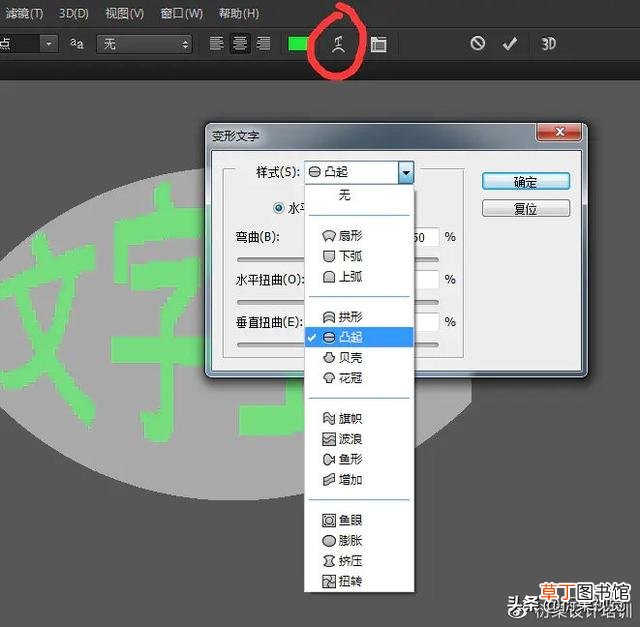The image size is (640, 627).
Task: Open the green text color swatch
Action: tap(298, 44)
